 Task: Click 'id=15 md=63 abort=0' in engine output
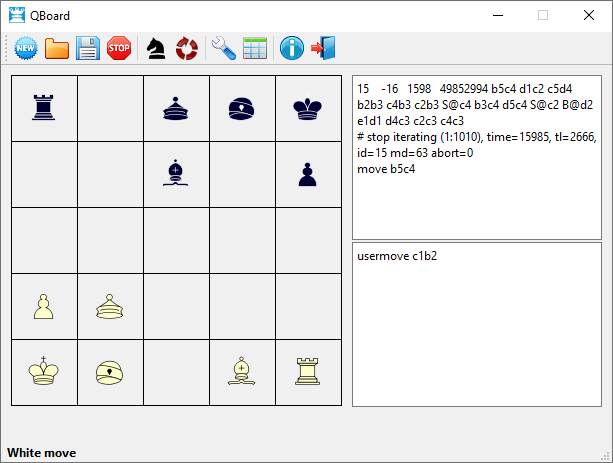click(x=415, y=153)
